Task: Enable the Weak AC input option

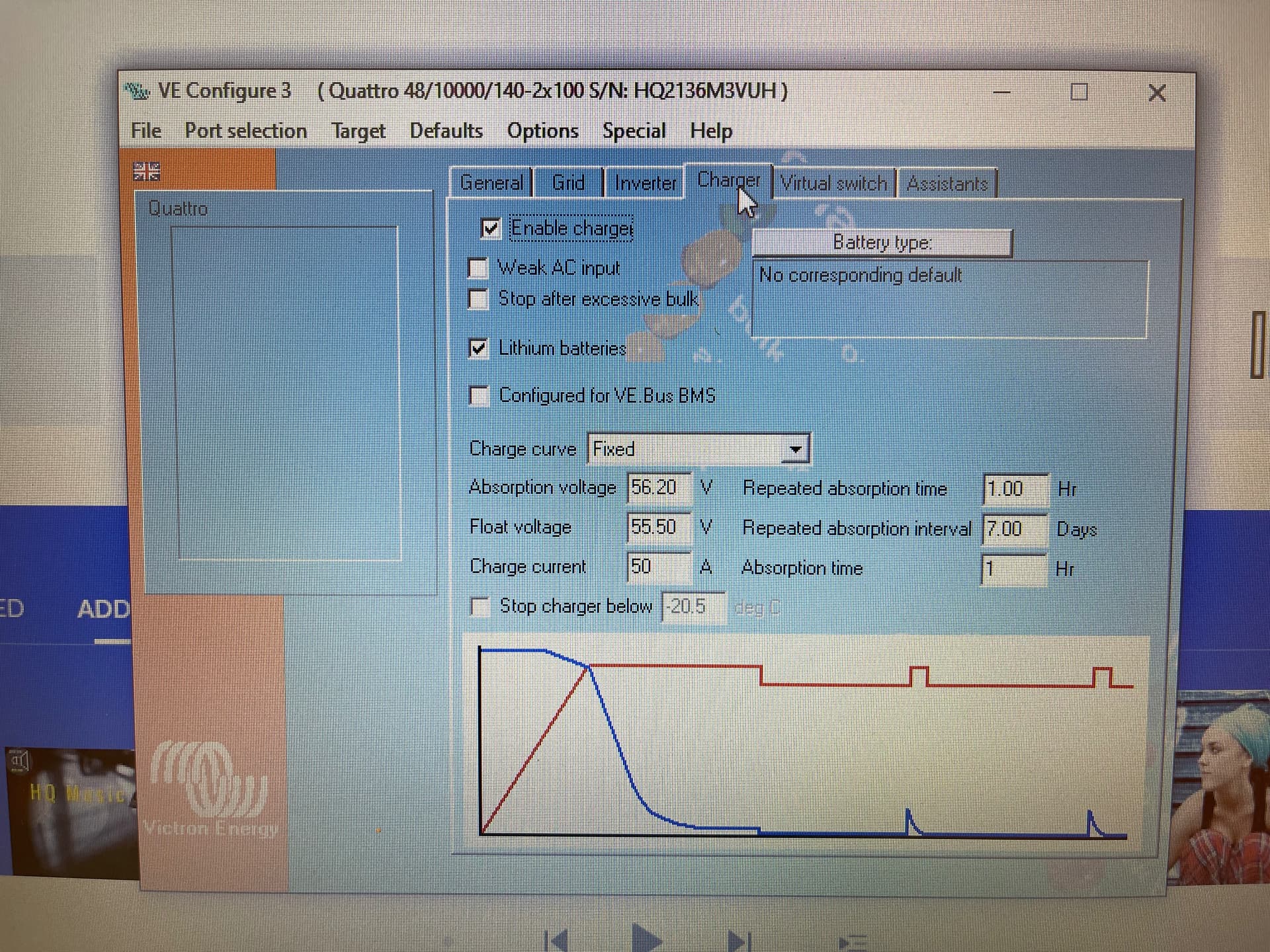Action: coord(478,268)
